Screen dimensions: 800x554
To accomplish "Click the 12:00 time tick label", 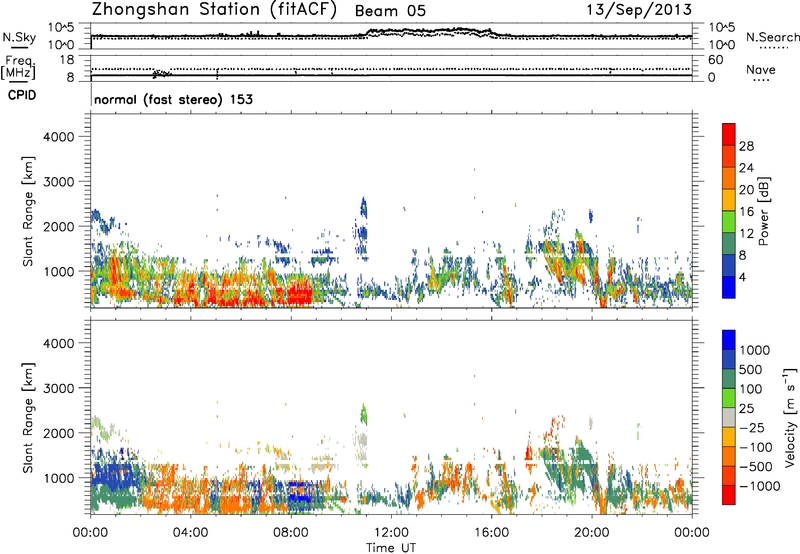I will click(x=391, y=533).
